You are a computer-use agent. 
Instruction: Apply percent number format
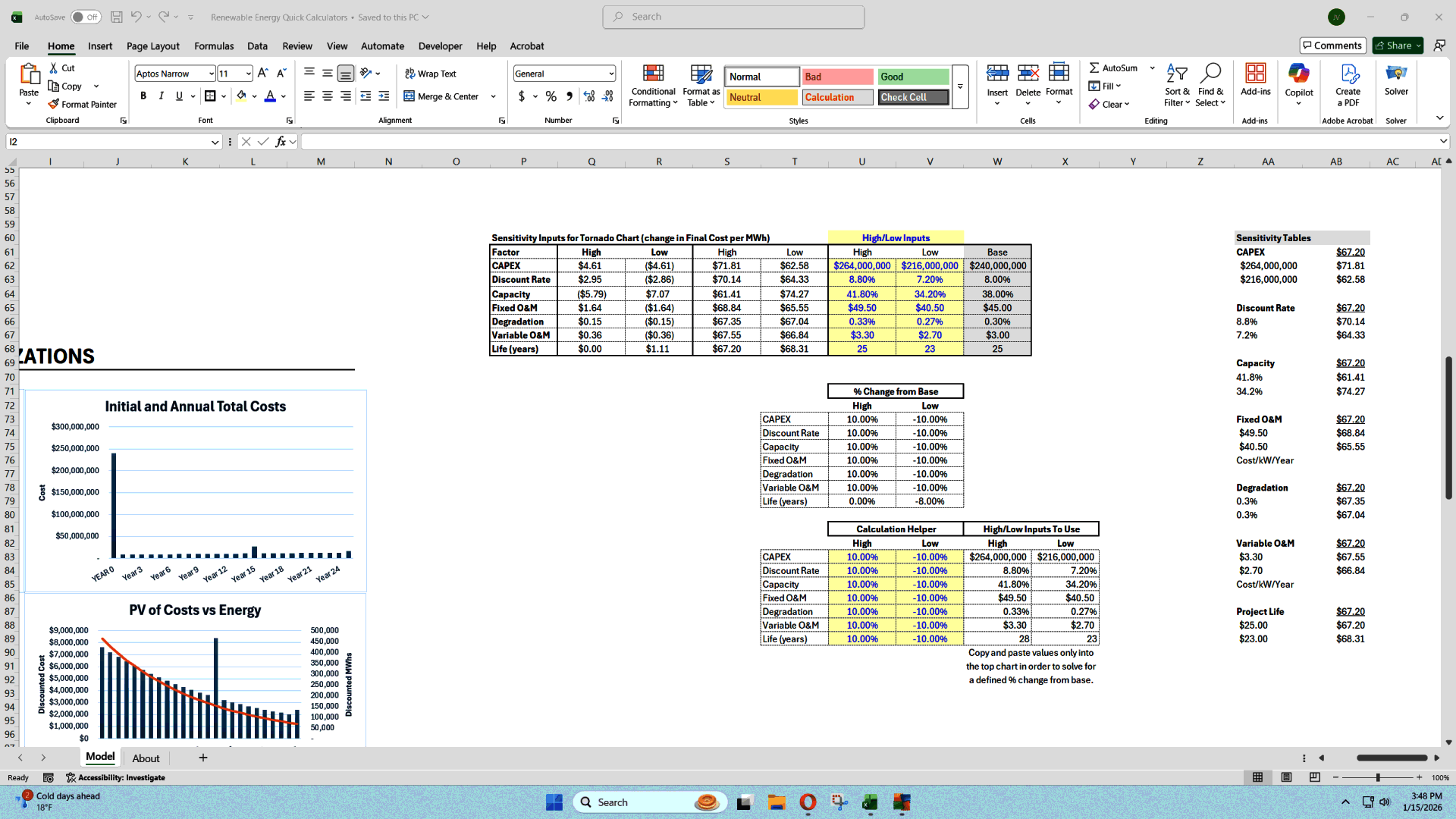[551, 96]
